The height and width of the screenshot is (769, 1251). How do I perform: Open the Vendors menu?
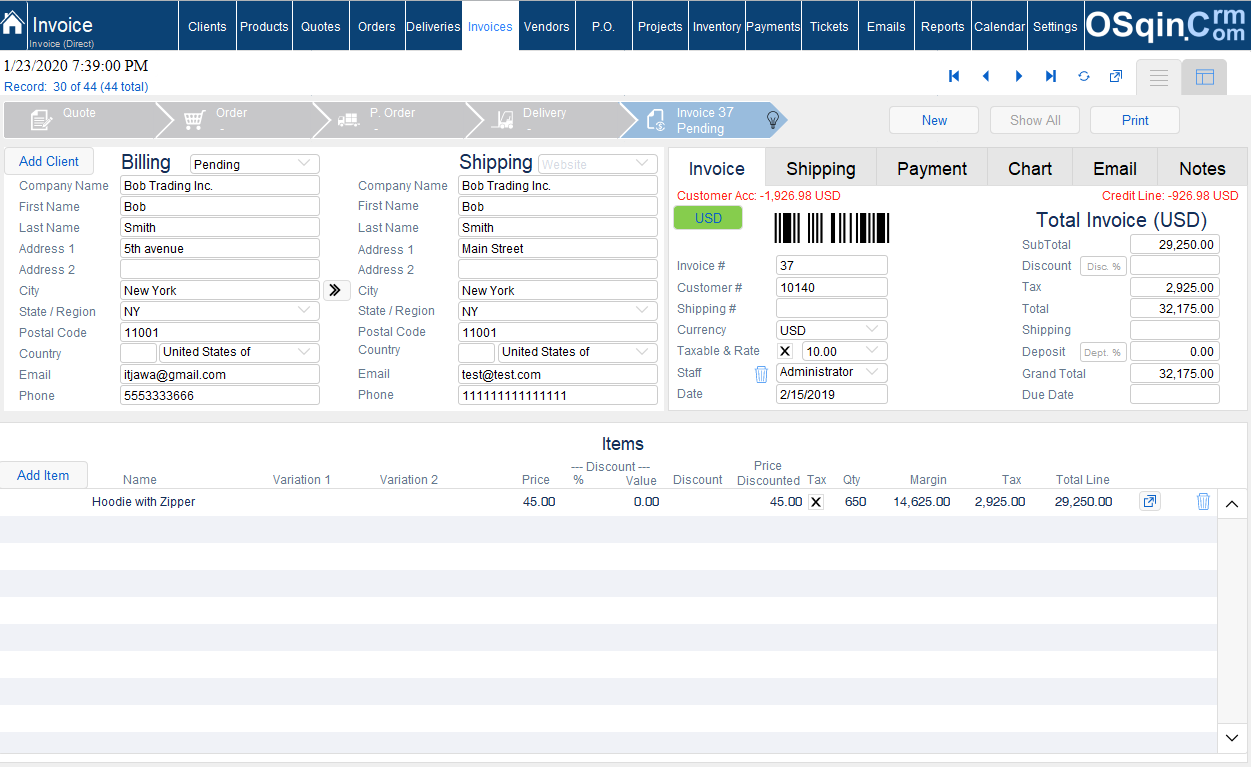[547, 26]
